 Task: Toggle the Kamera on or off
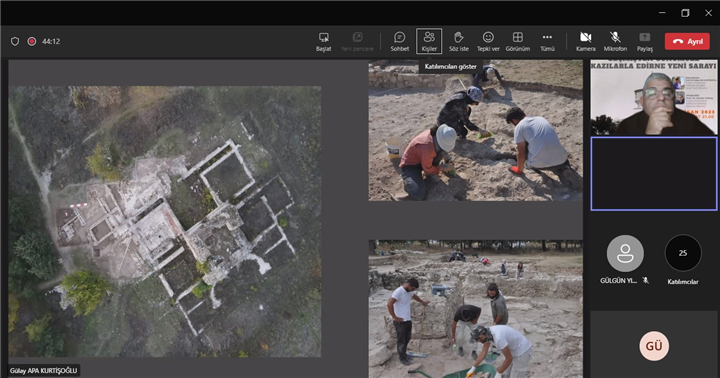[x=585, y=41]
